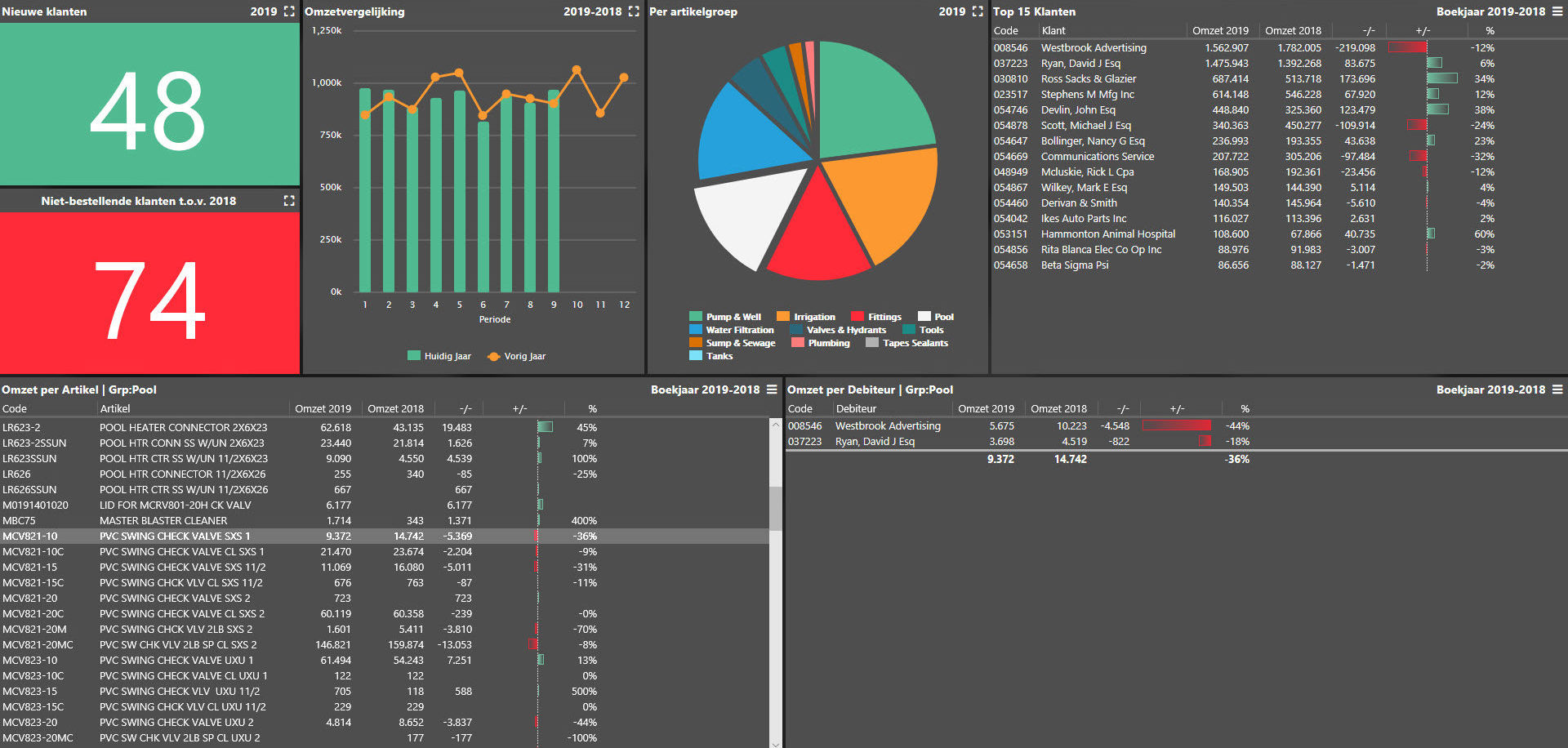Select Ross Sacks & Glazier customer row

pos(1244,78)
